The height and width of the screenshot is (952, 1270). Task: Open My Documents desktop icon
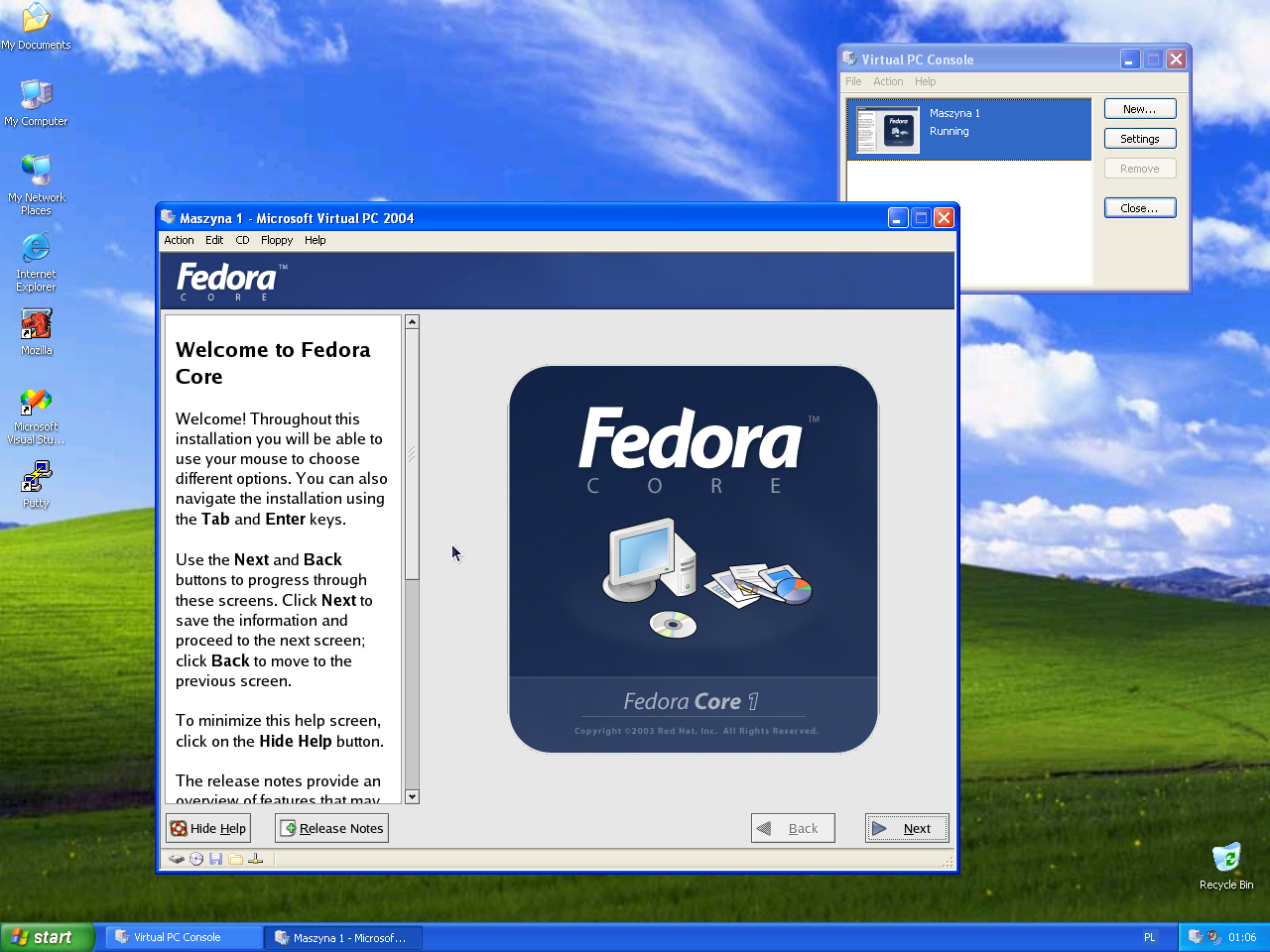[36, 26]
